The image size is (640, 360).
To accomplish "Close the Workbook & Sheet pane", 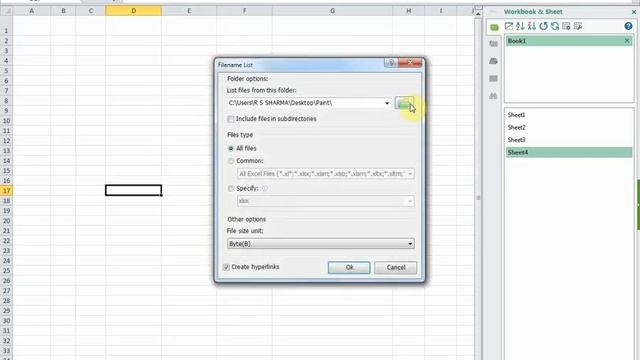I will [x=634, y=12].
